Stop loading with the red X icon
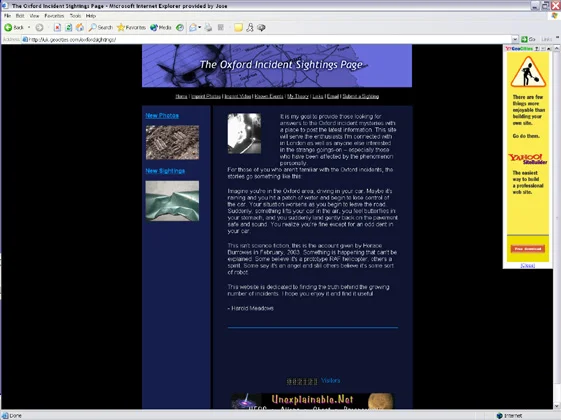 pyautogui.click(x=57, y=28)
